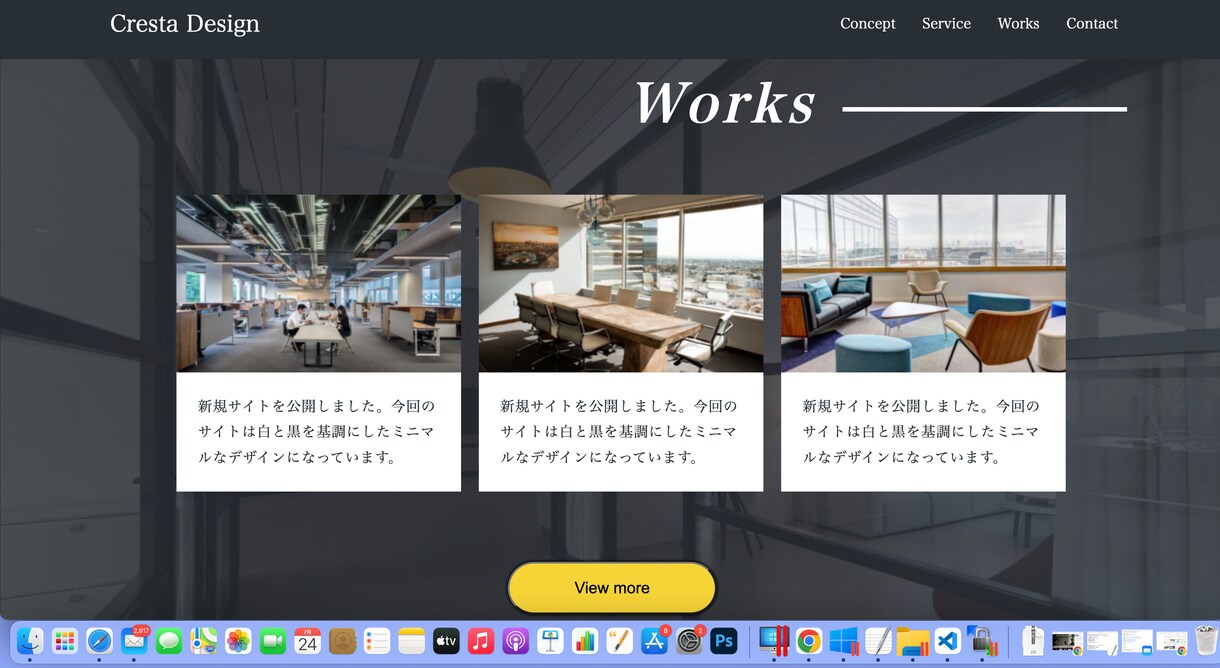This screenshot has width=1220, height=668.
Task: Open the Contacts app in Dock
Action: point(343,641)
